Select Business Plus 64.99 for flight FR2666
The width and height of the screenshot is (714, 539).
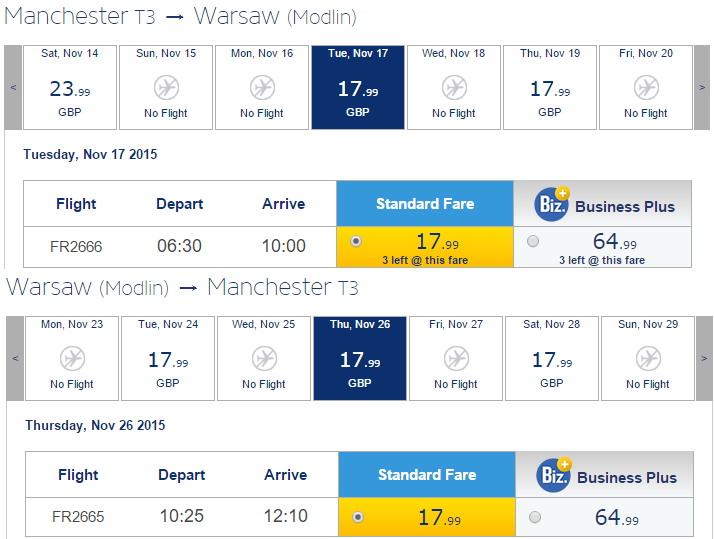532,241
